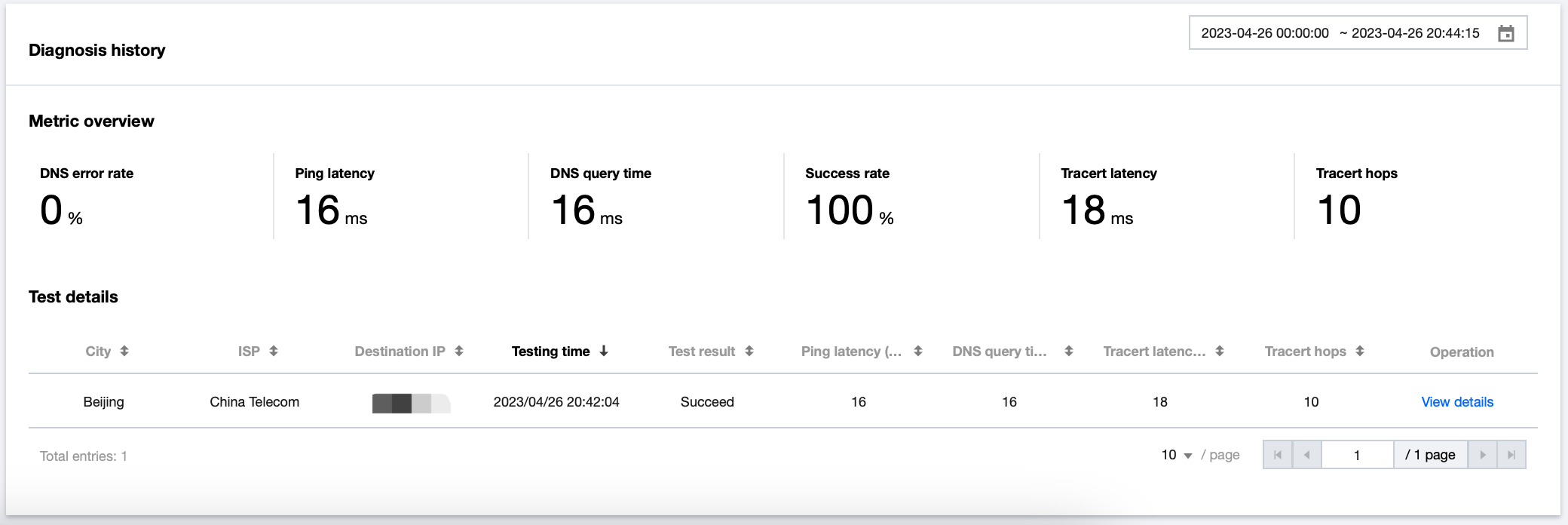The width and height of the screenshot is (1568, 525).
Task: Jump to the last page
Action: 1511,455
